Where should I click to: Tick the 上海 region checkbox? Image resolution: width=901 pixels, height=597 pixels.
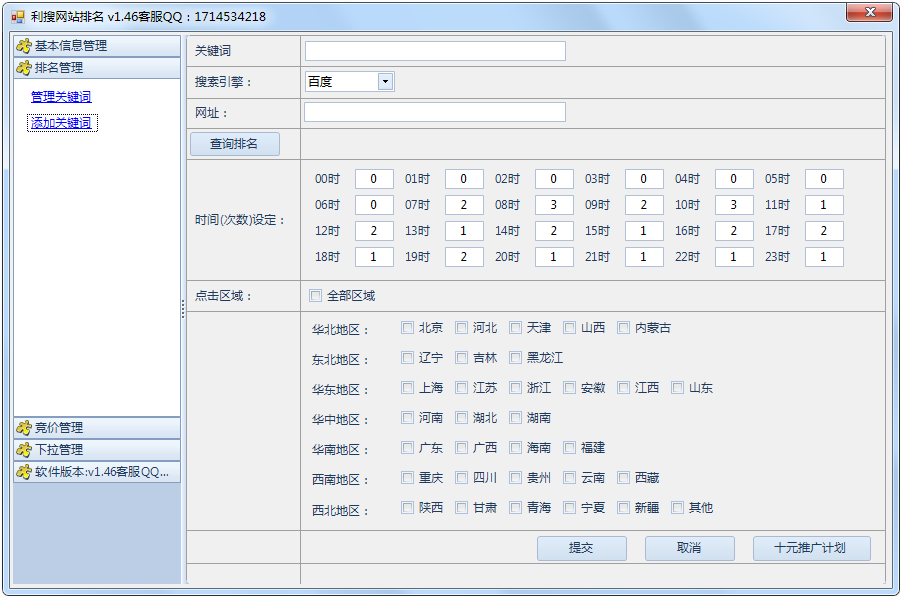pos(407,388)
